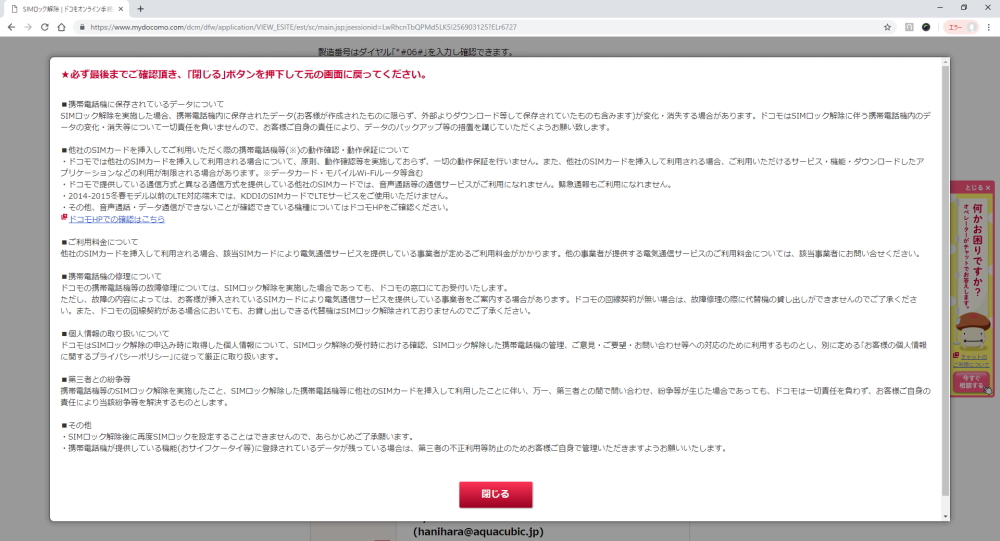
Task: Click the red 閉じる button in the dialog
Action: coord(496,494)
